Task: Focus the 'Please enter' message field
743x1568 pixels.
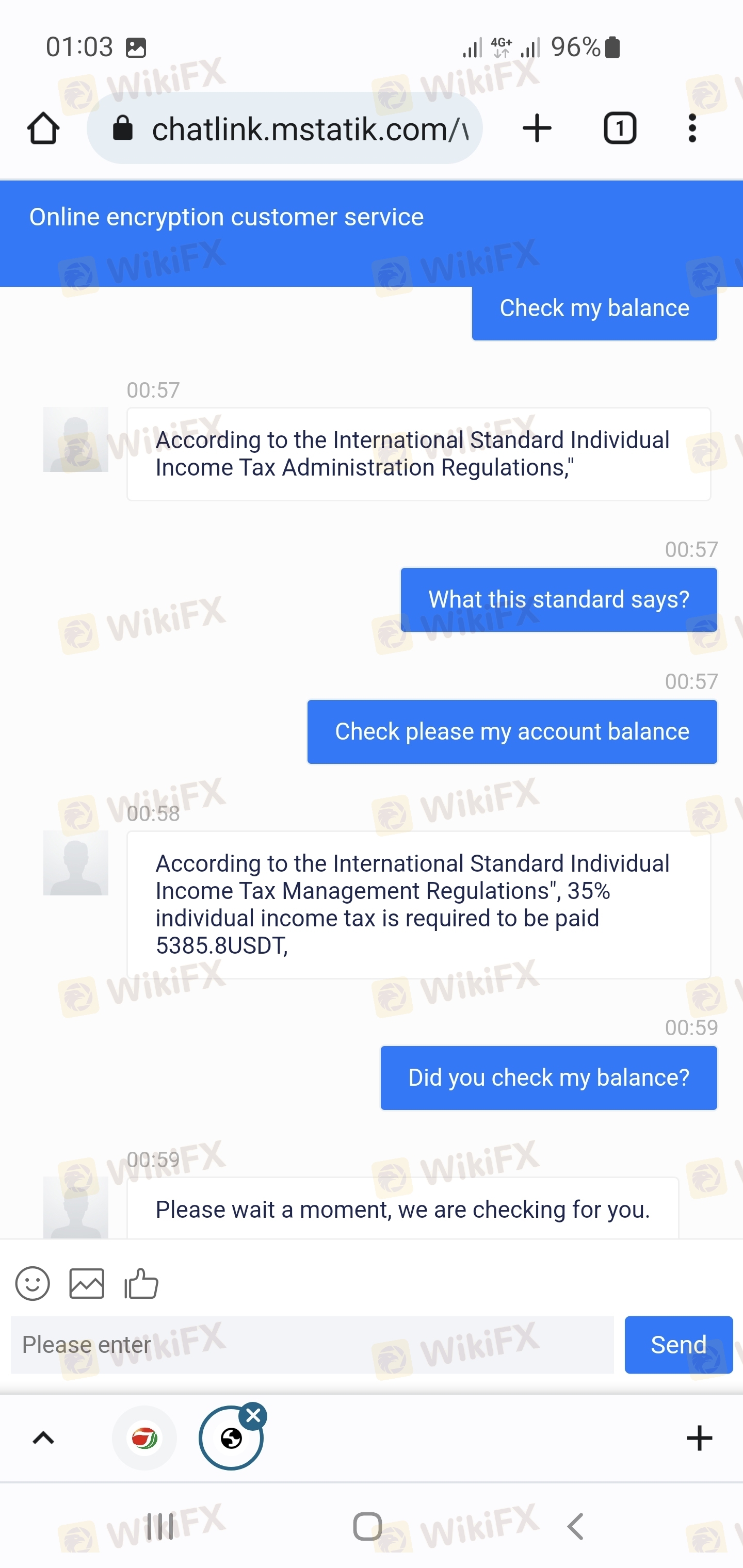Action: pos(312,1345)
